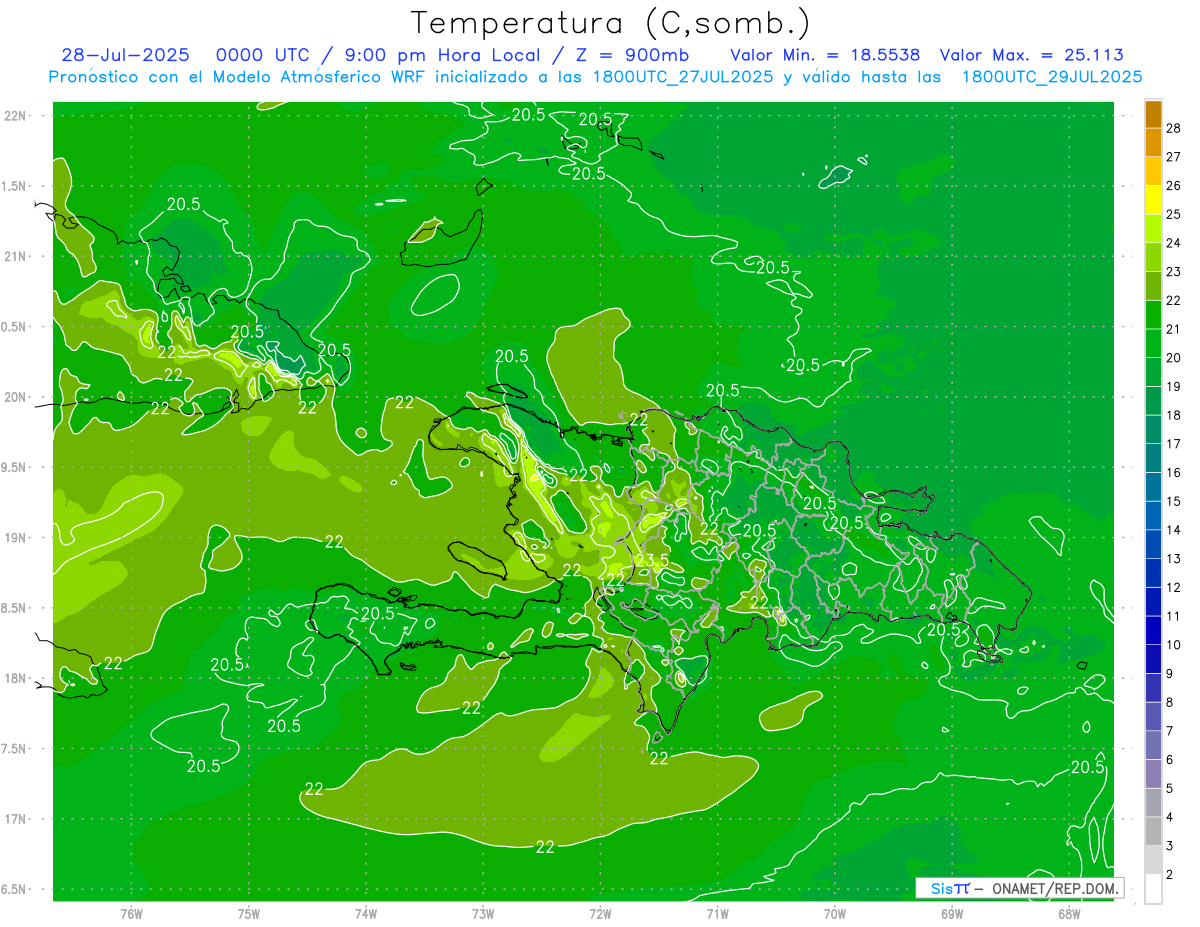Click the "74W" longitude axis label
The height and width of the screenshot is (927, 1200).
(366, 913)
